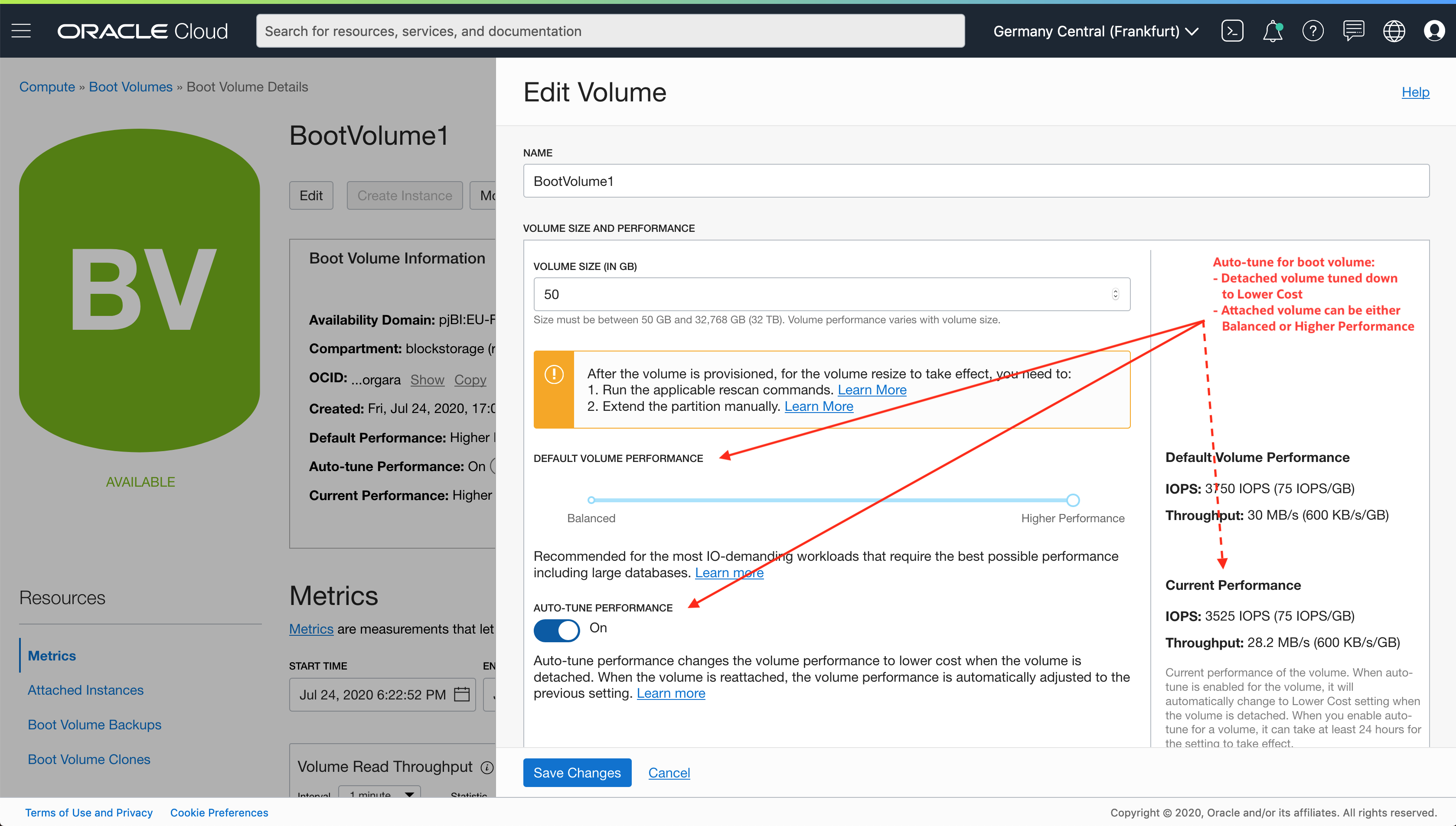
Task: Open the hamburger navigation menu
Action: coord(21,31)
